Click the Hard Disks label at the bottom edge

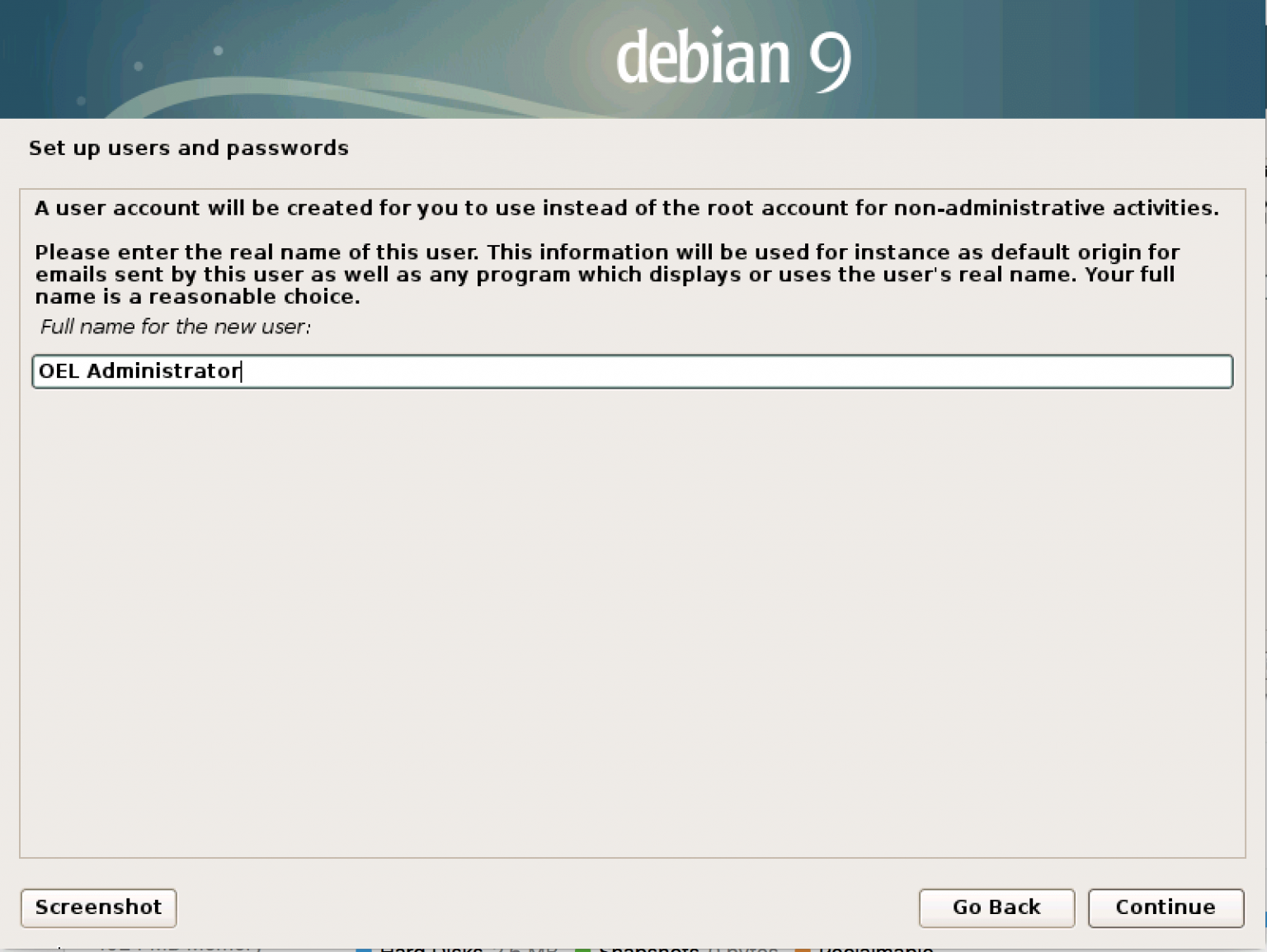431,948
